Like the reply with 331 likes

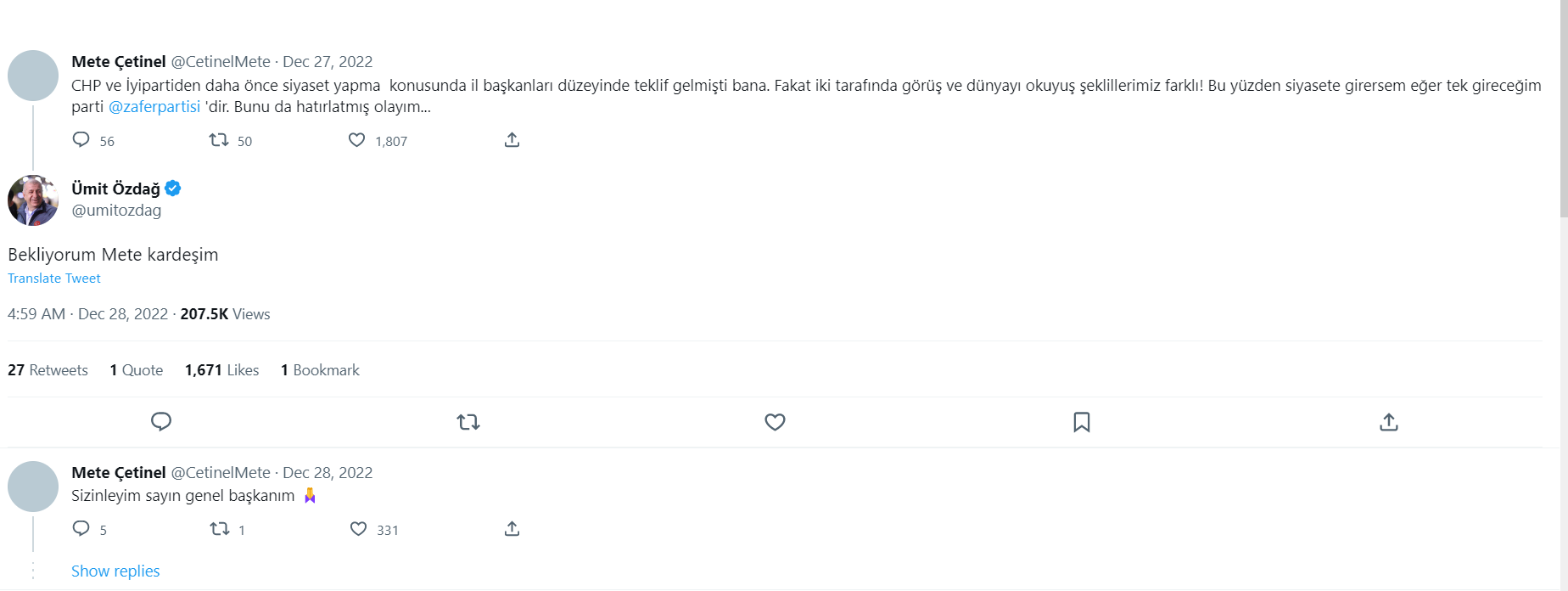(x=359, y=529)
